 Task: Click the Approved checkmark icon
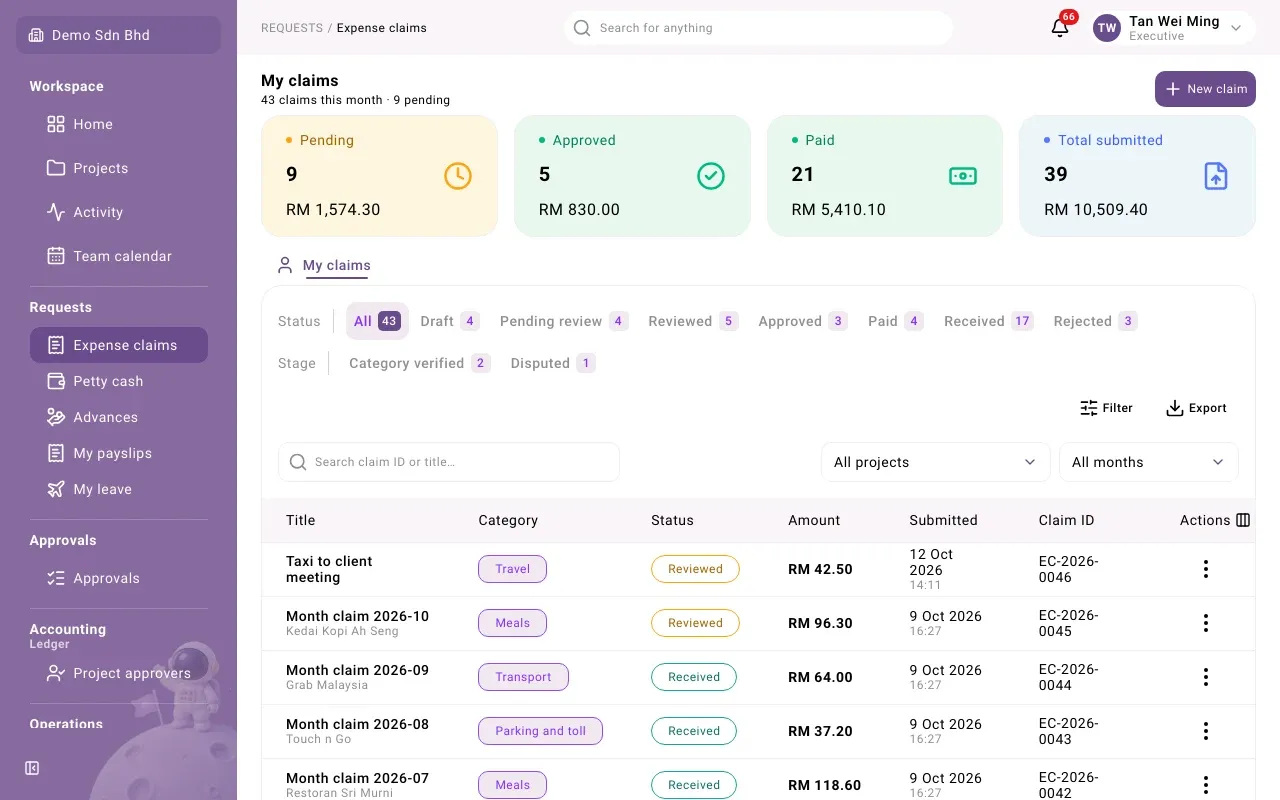coord(710,176)
